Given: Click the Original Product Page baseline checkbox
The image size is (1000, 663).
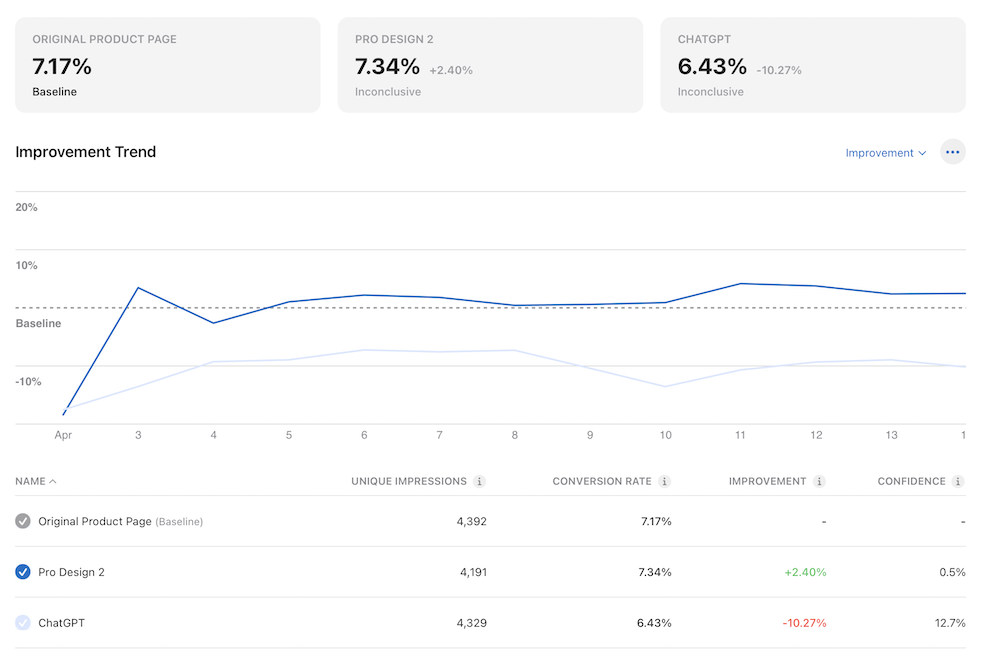Looking at the screenshot, I should click(x=22, y=521).
